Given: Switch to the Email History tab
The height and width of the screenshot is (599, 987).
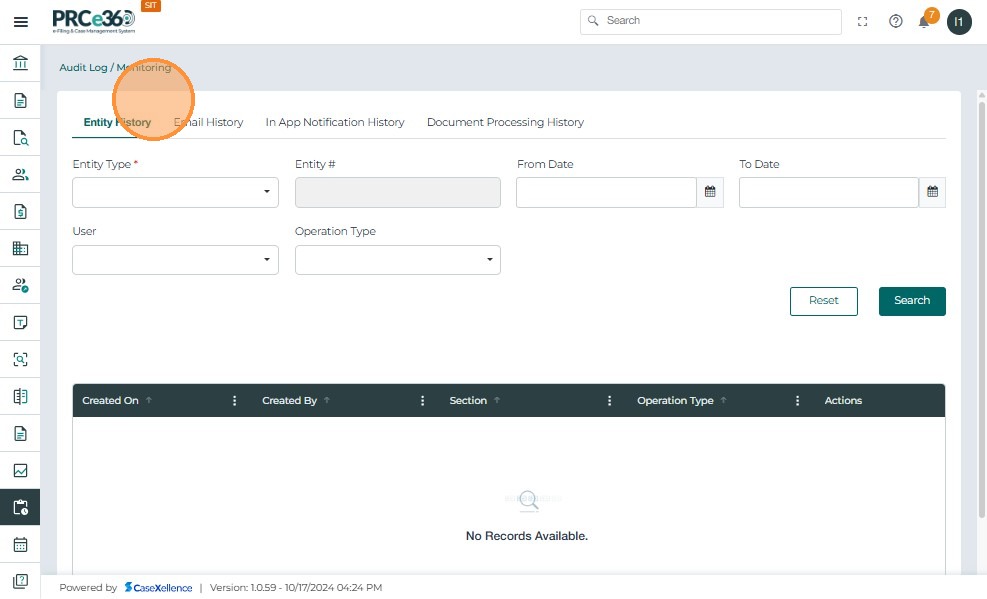Looking at the screenshot, I should 208,122.
